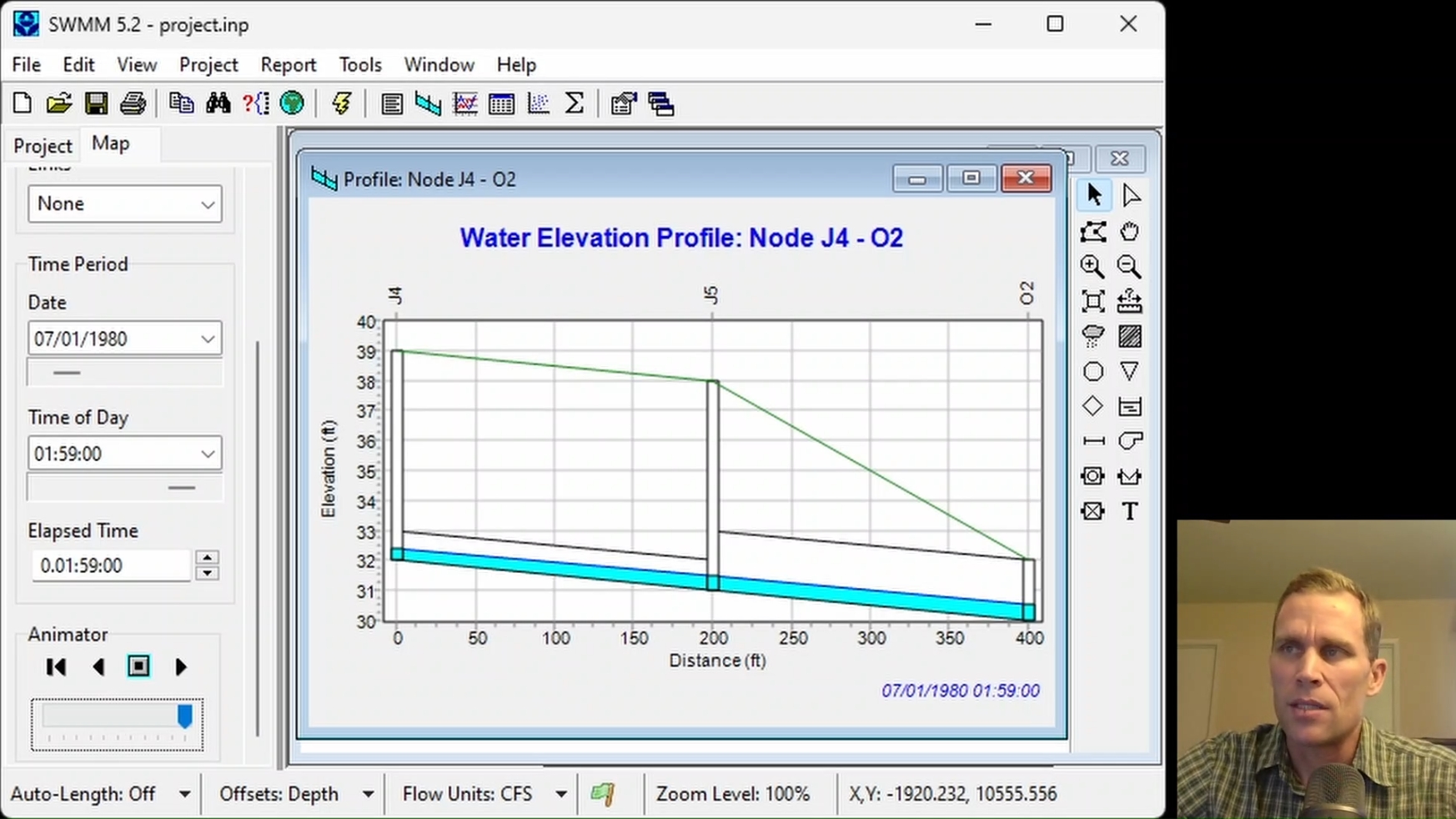The height and width of the screenshot is (819, 1456).
Task: Choose the rain gage object tool
Action: 1092,336
